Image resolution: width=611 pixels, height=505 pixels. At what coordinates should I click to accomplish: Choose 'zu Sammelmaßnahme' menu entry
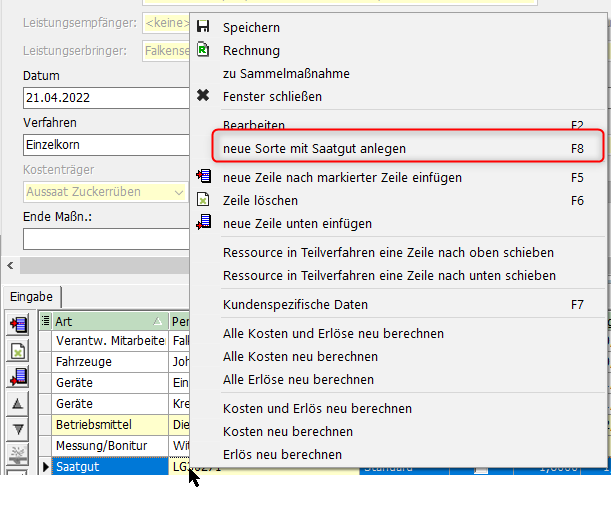[x=286, y=73]
